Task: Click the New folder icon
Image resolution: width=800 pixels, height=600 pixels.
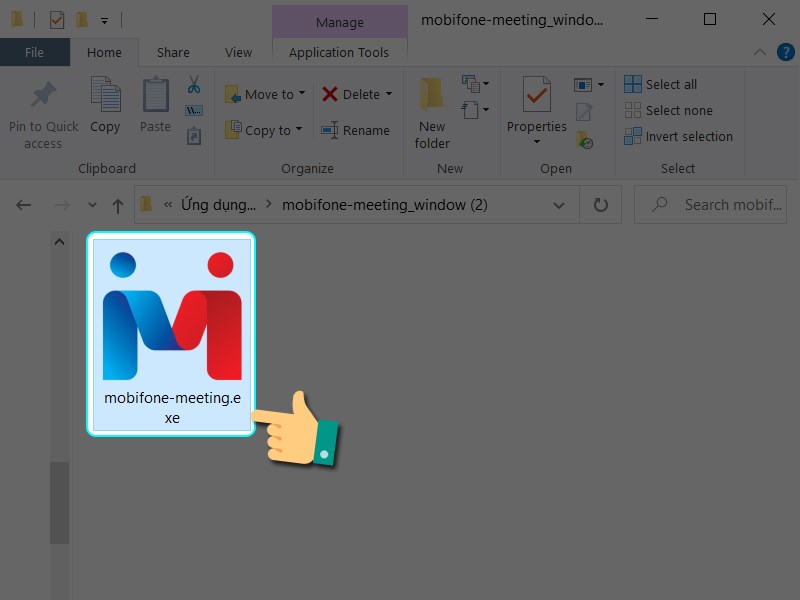Action: [x=432, y=97]
